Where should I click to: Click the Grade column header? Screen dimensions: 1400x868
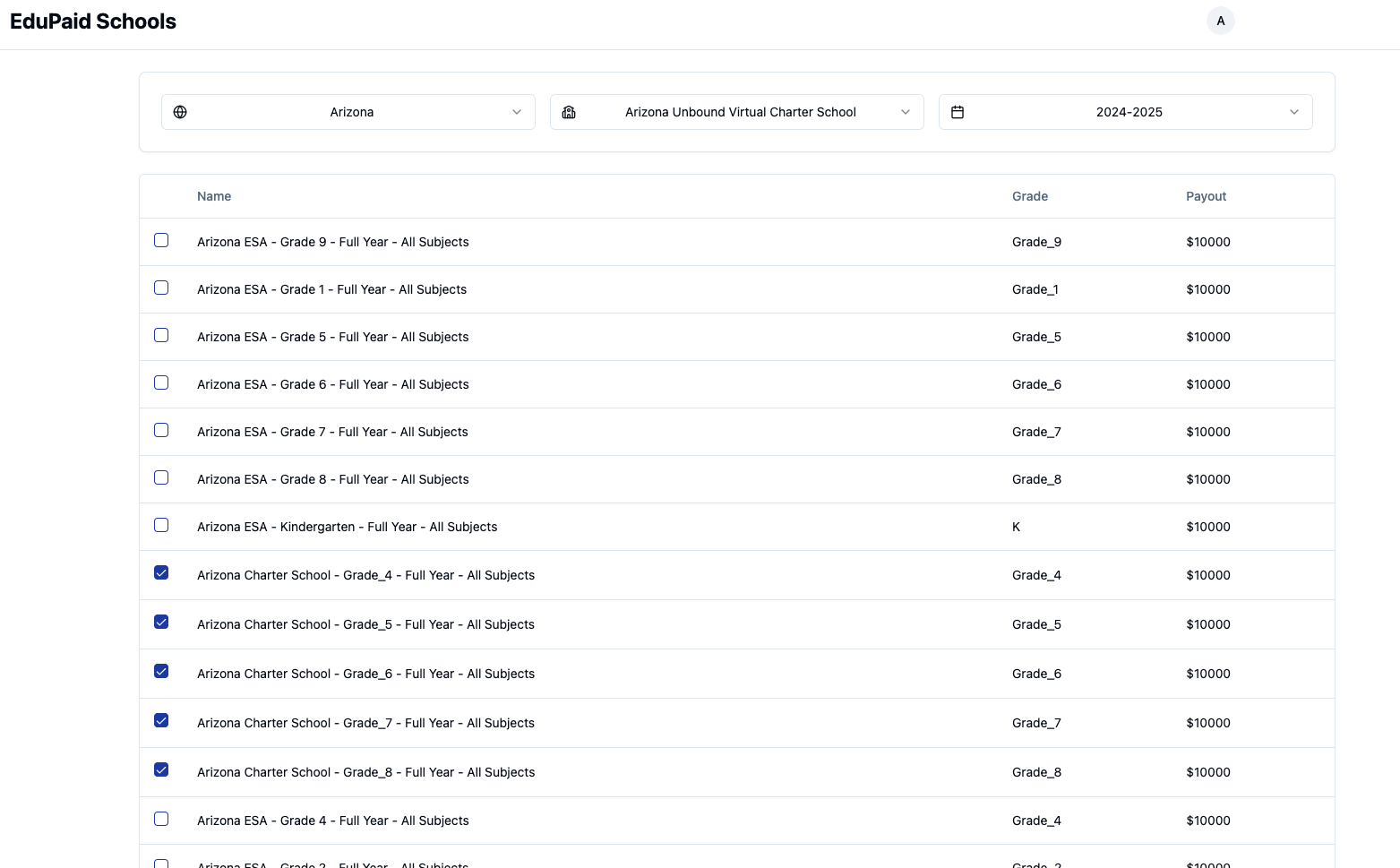coord(1029,196)
